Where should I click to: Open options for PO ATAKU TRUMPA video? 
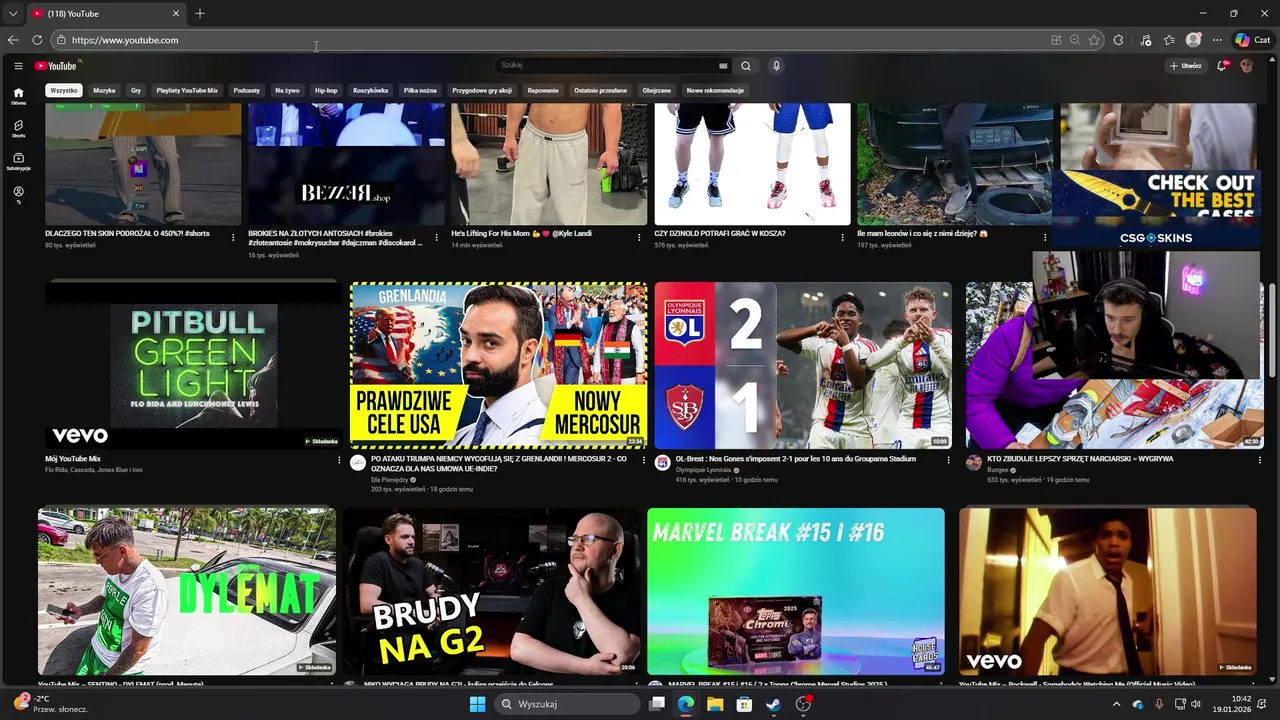click(644, 460)
